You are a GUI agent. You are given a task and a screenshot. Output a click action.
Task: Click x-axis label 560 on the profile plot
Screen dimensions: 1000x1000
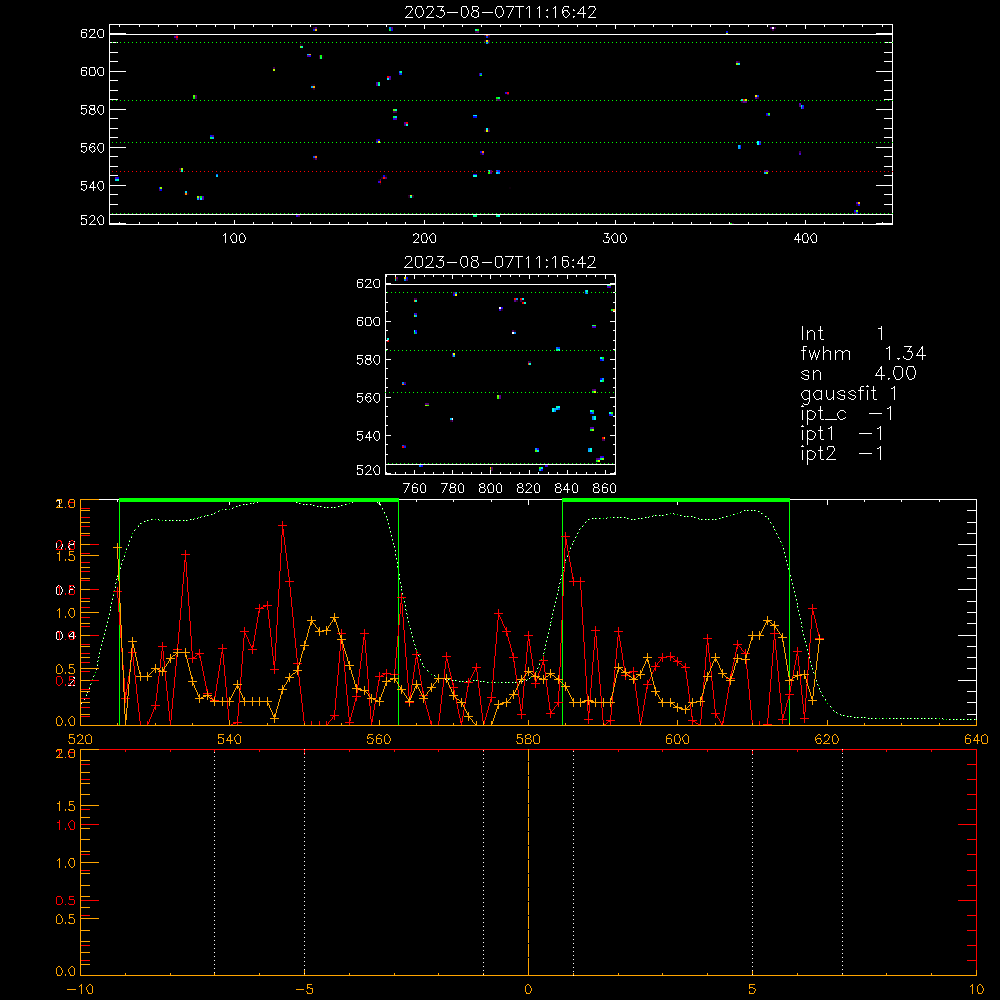coord(379,739)
